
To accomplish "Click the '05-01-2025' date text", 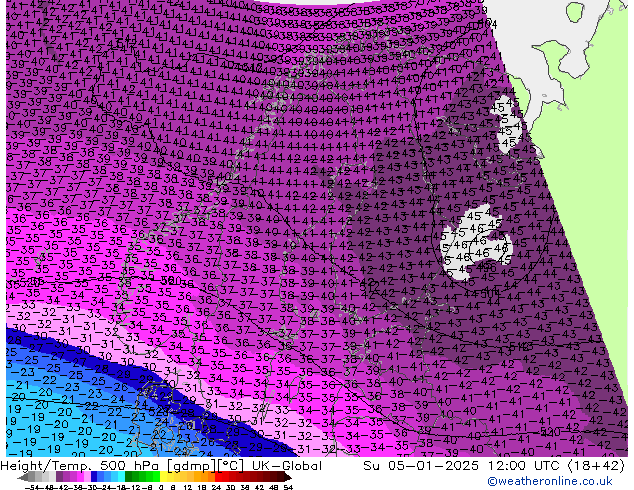I will coord(433,466).
